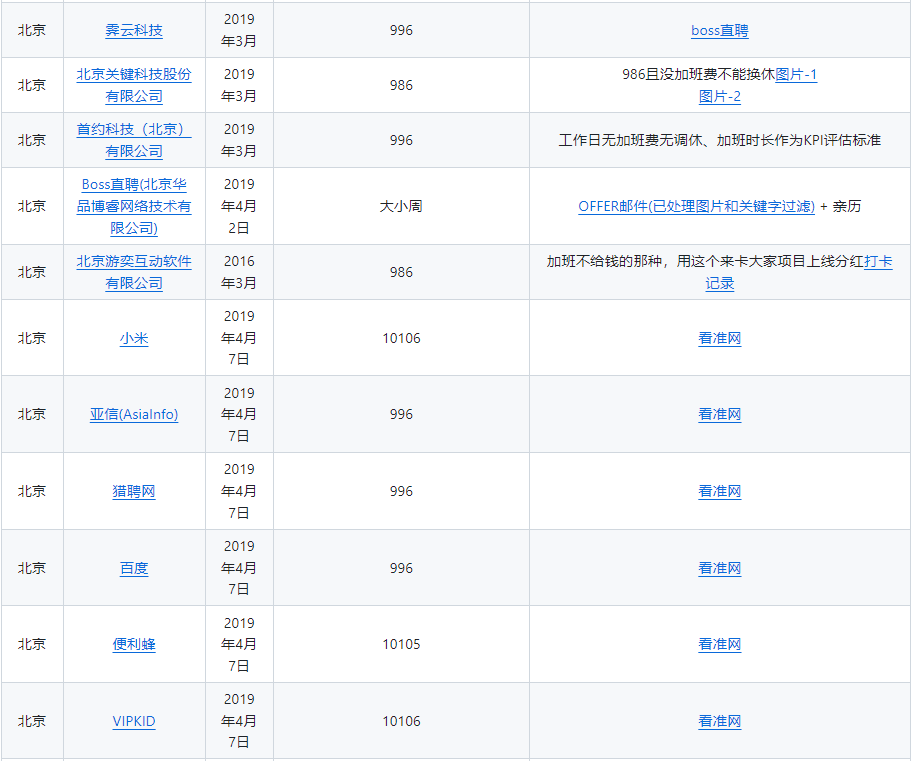Image resolution: width=911 pixels, height=761 pixels.
Task: Select 996 value in 亚信 row
Action: point(401,414)
